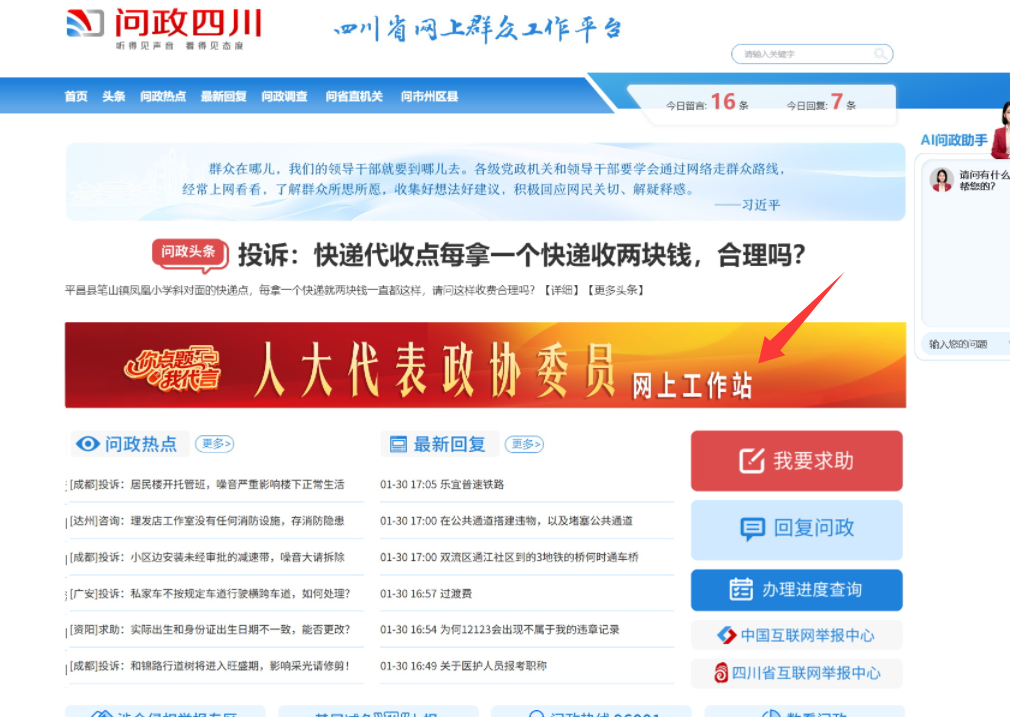Expand 更多 next to 问政热点

click(215, 444)
